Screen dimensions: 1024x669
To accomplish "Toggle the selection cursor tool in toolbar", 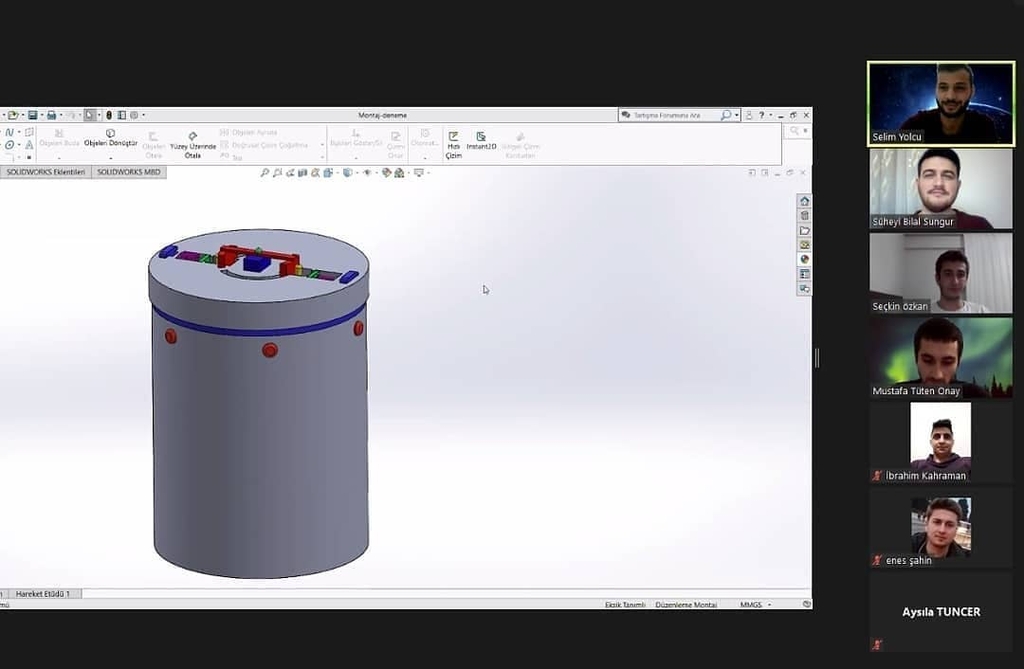I will tap(90, 115).
